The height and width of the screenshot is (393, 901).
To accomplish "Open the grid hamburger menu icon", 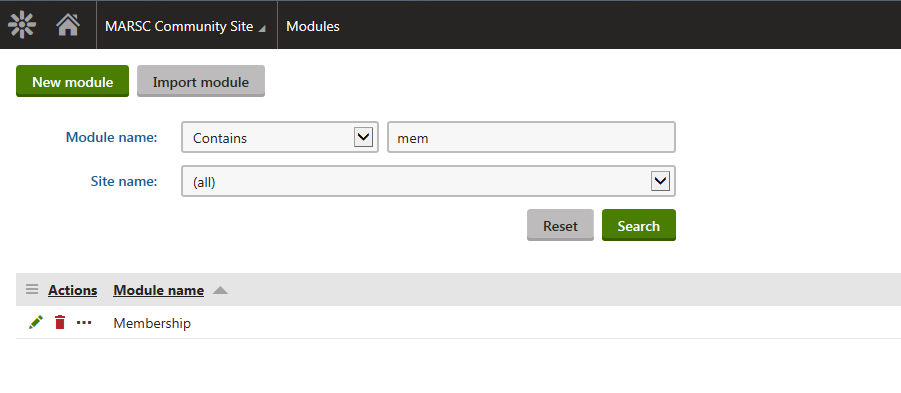I will point(32,290).
